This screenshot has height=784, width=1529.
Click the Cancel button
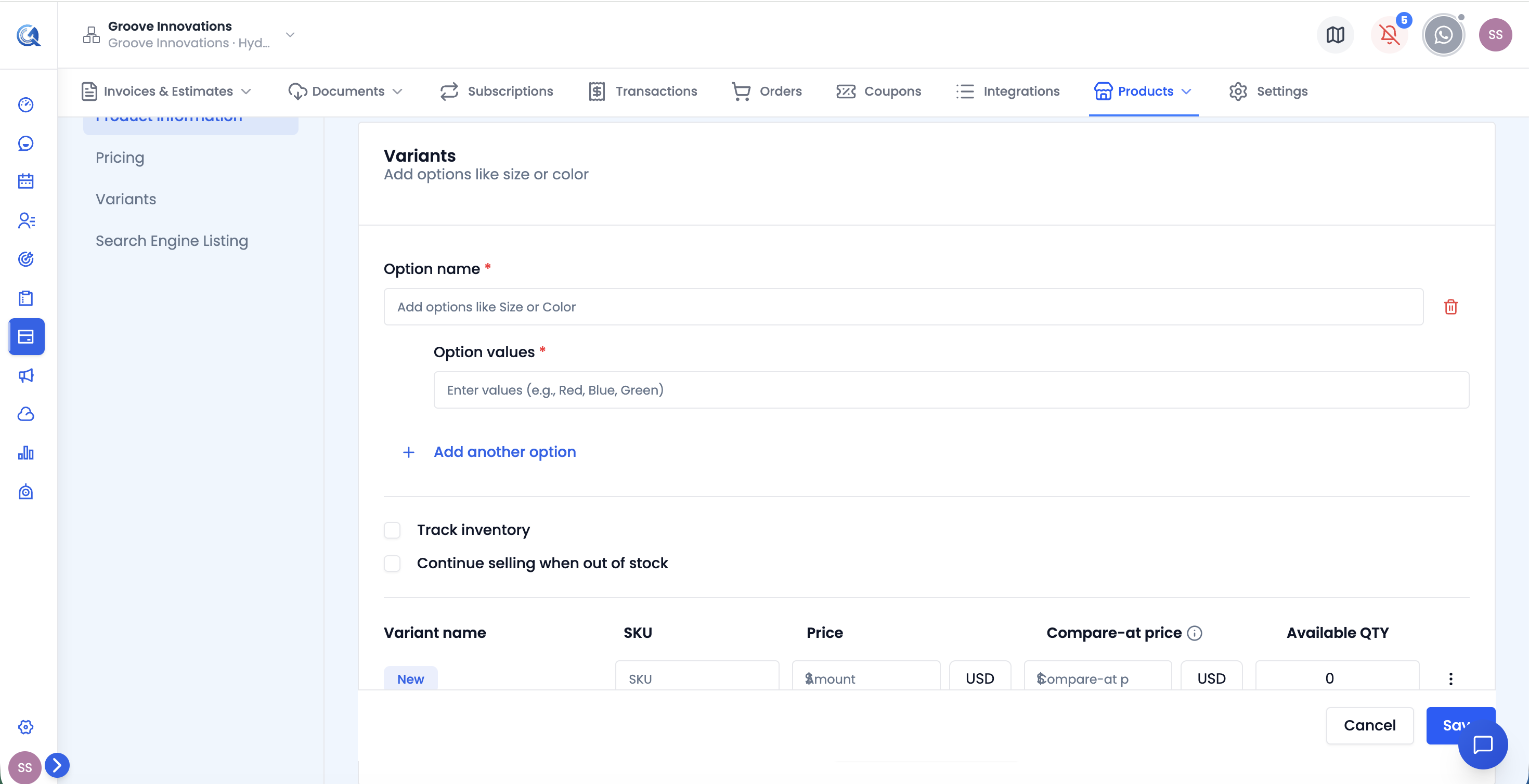[1369, 725]
